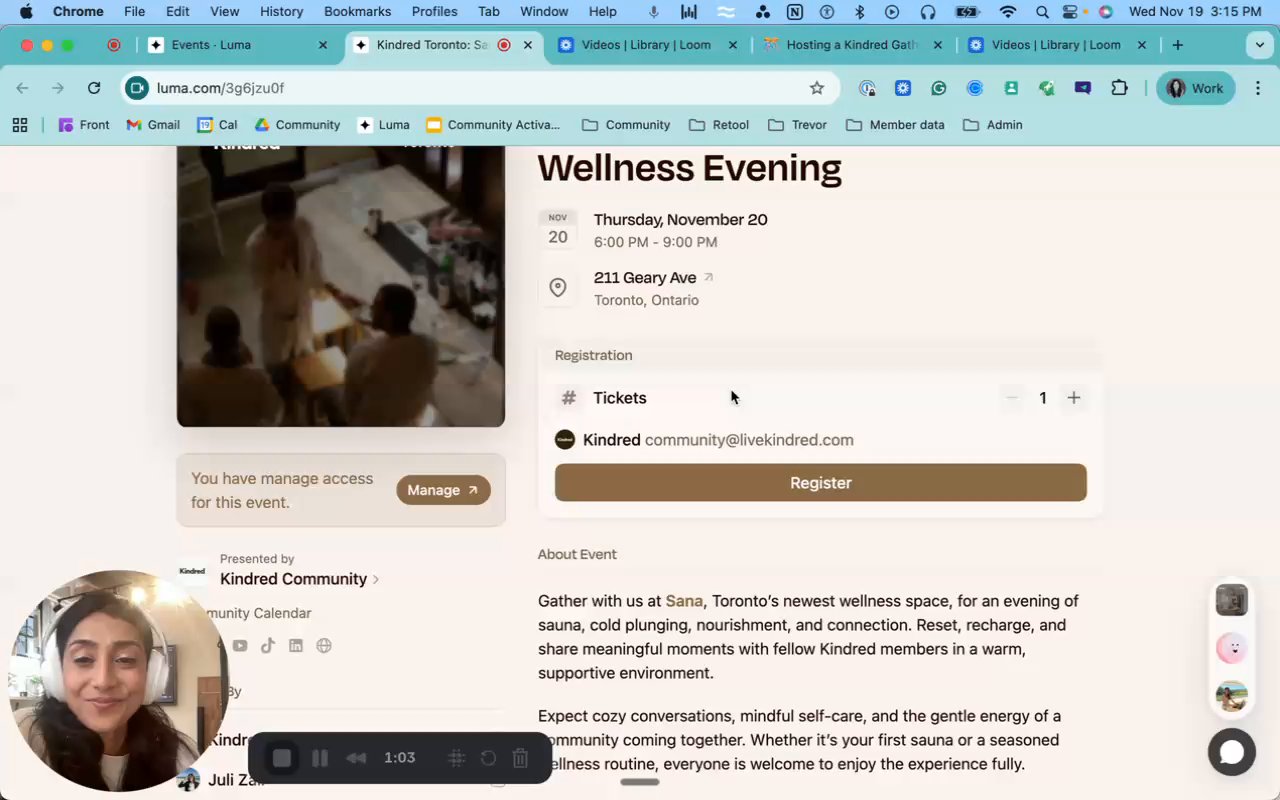Click the address bar URL field
Image resolution: width=1280 pixels, height=800 pixels.
tap(480, 88)
